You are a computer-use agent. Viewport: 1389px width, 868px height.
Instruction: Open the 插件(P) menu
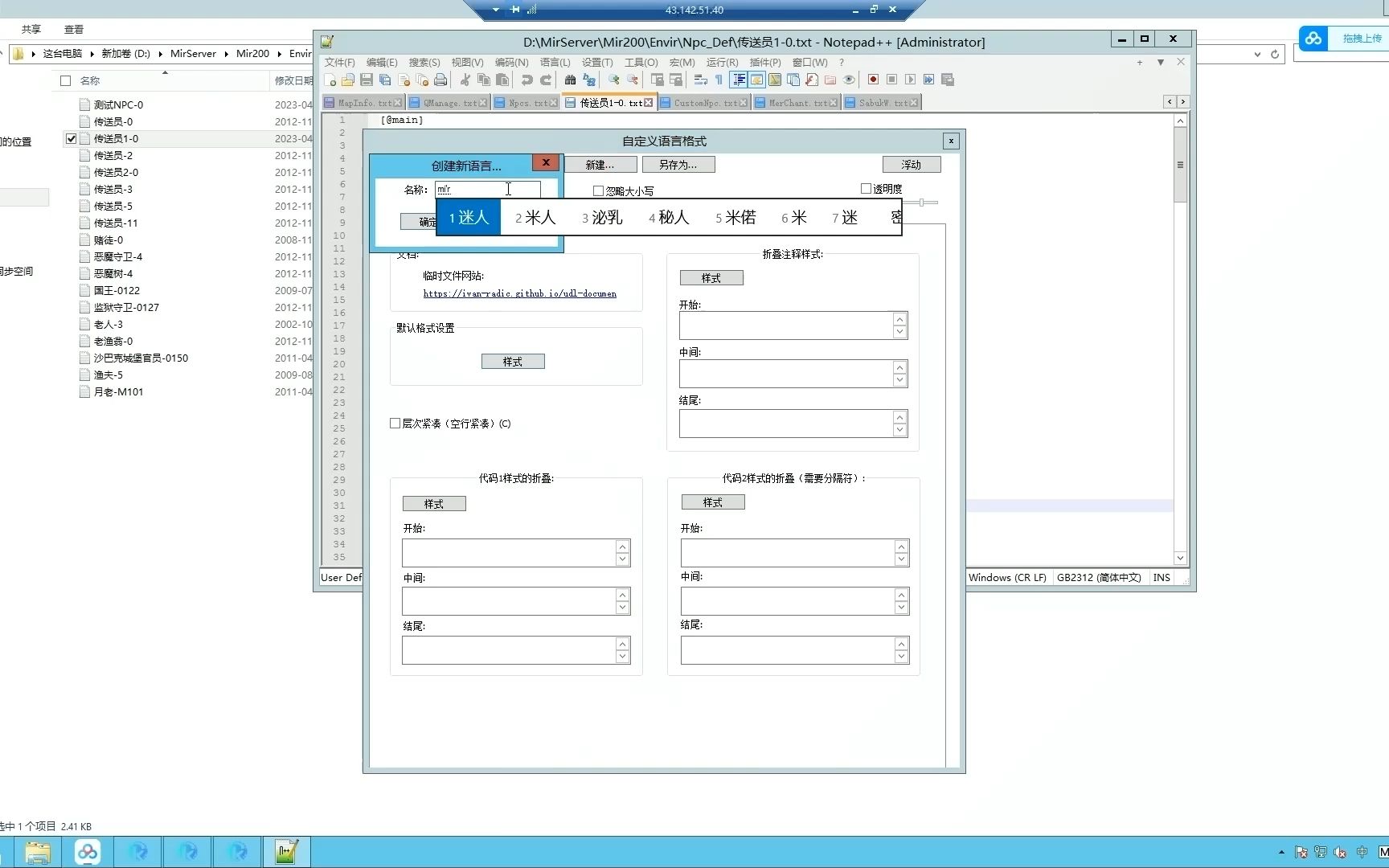pos(765,62)
